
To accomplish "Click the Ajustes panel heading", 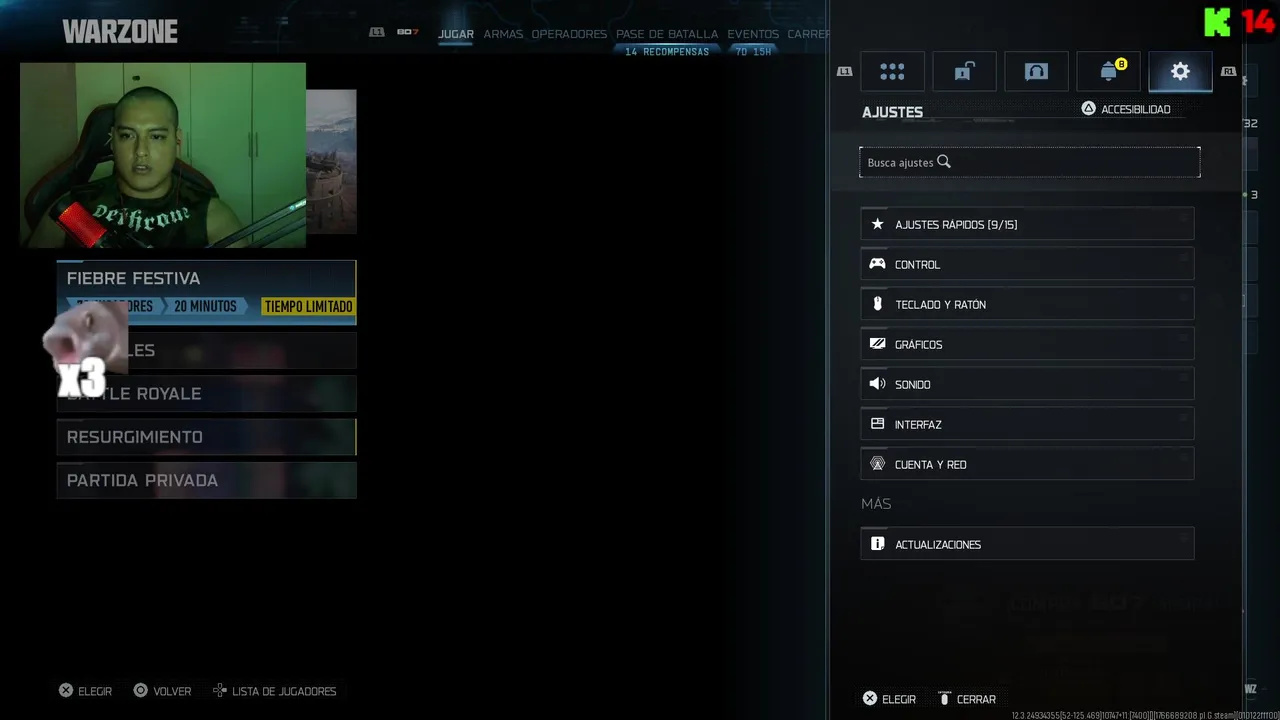I will 892,112.
